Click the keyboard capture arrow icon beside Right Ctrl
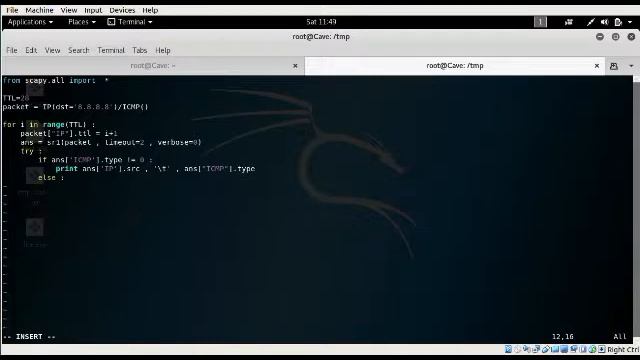This screenshot has width=640, height=360. pyautogui.click(x=602, y=349)
